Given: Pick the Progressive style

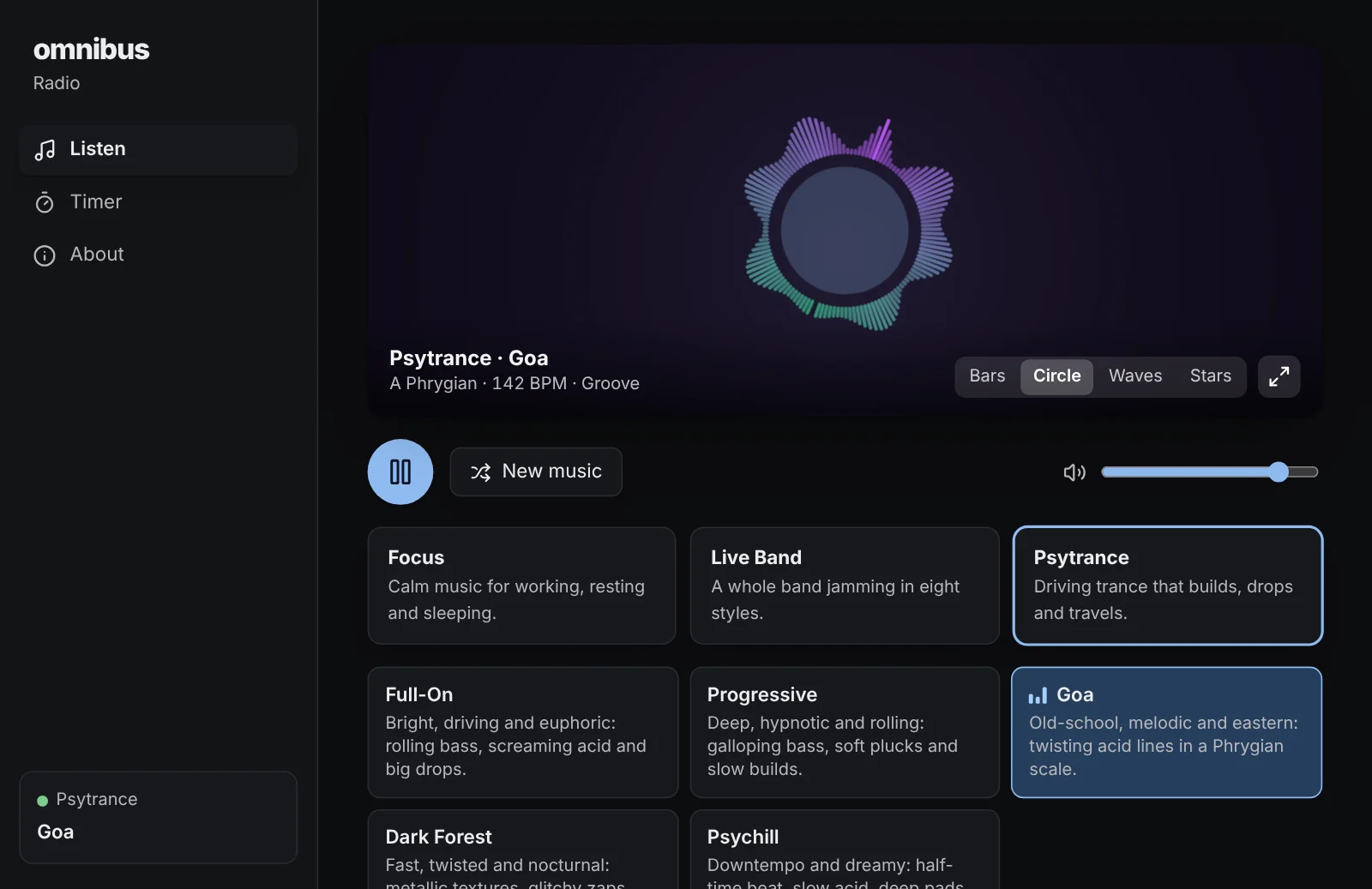Looking at the screenshot, I should (x=845, y=732).
